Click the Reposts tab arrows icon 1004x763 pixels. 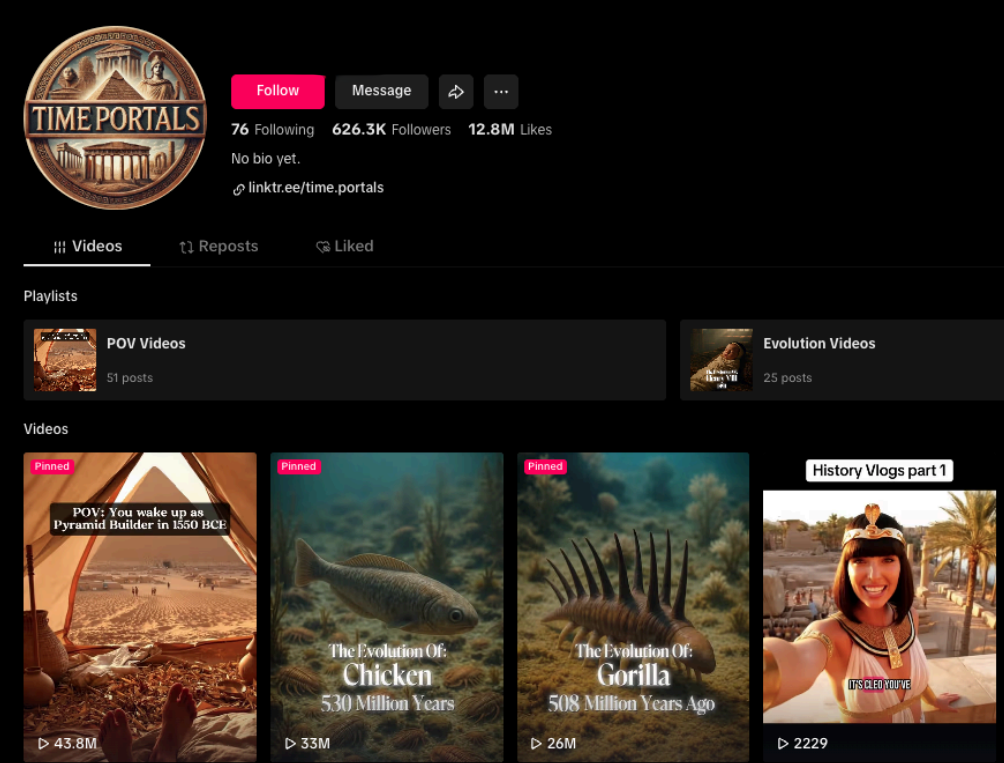(186, 247)
